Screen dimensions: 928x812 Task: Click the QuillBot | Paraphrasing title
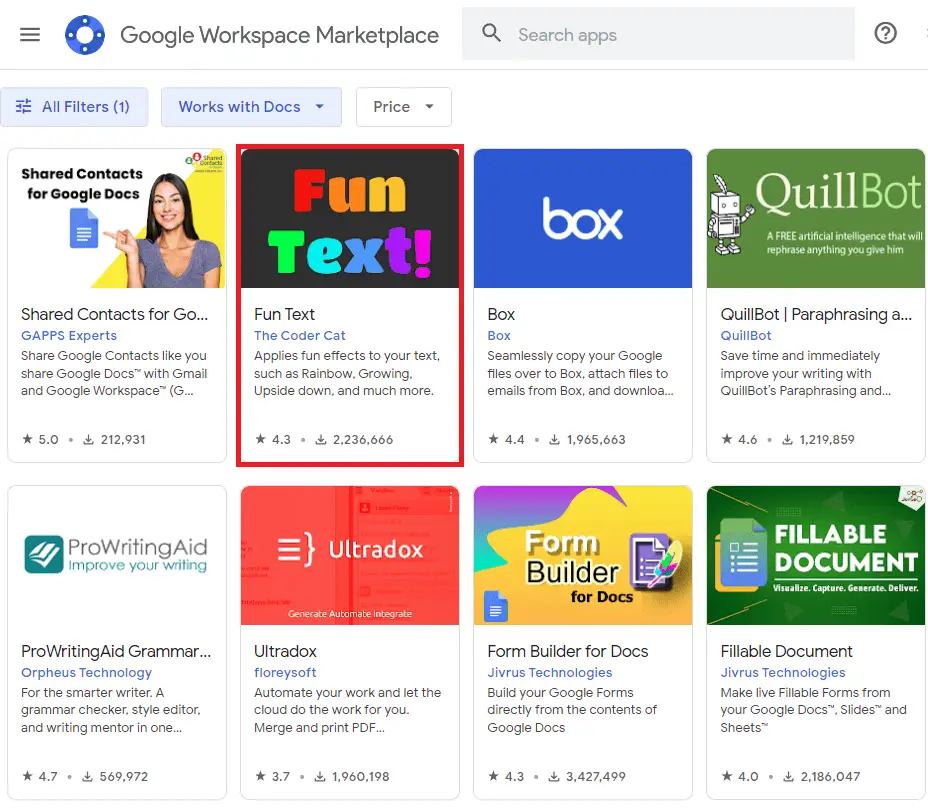816,314
